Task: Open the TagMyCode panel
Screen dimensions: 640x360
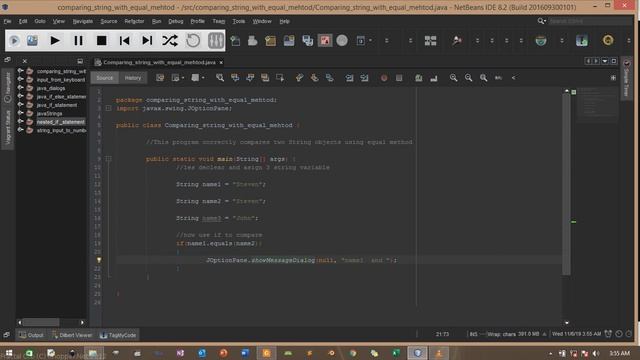Action: [x=118, y=335]
